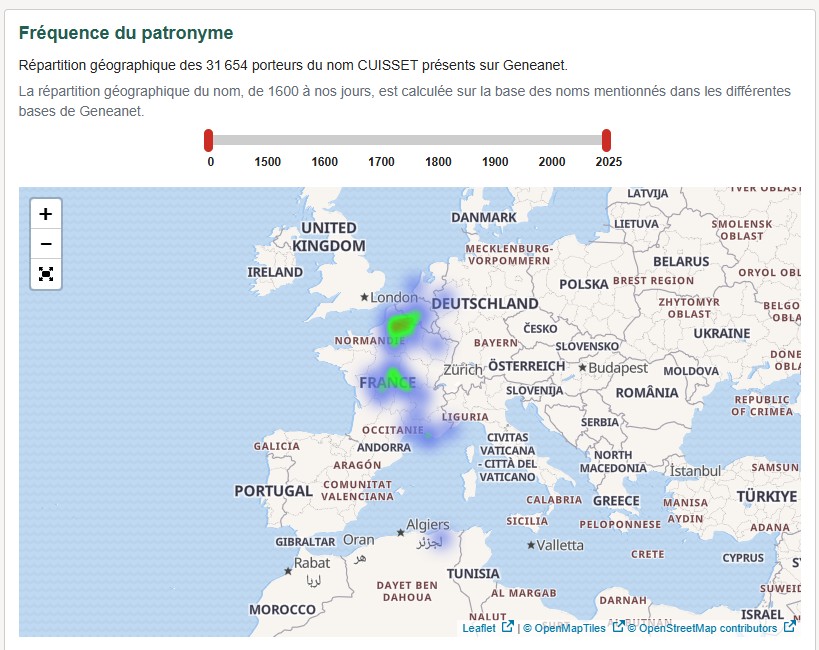
Task: Toggle fullscreen map view
Action: pyautogui.click(x=46, y=274)
